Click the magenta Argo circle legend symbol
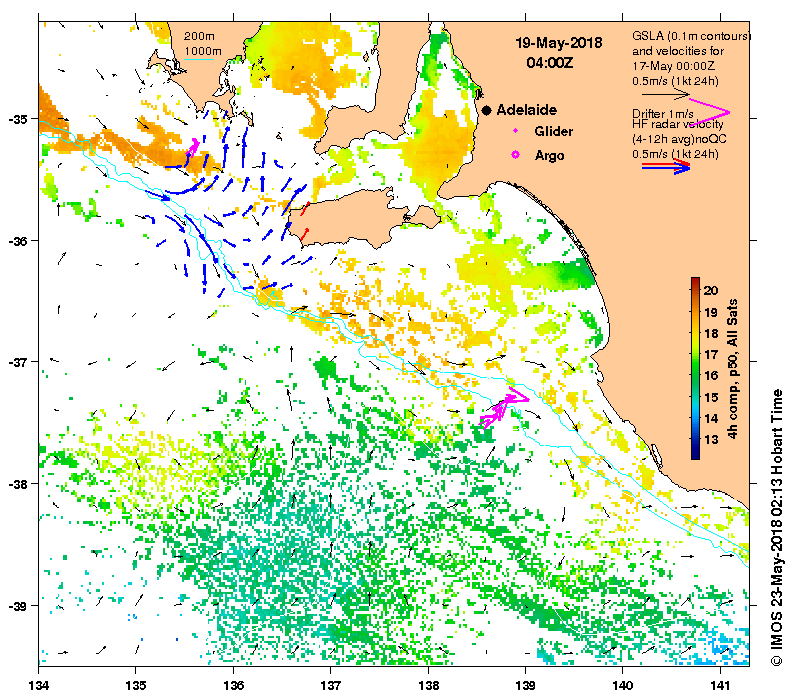Image resolution: width=791 pixels, height=700 pixels. (x=515, y=155)
